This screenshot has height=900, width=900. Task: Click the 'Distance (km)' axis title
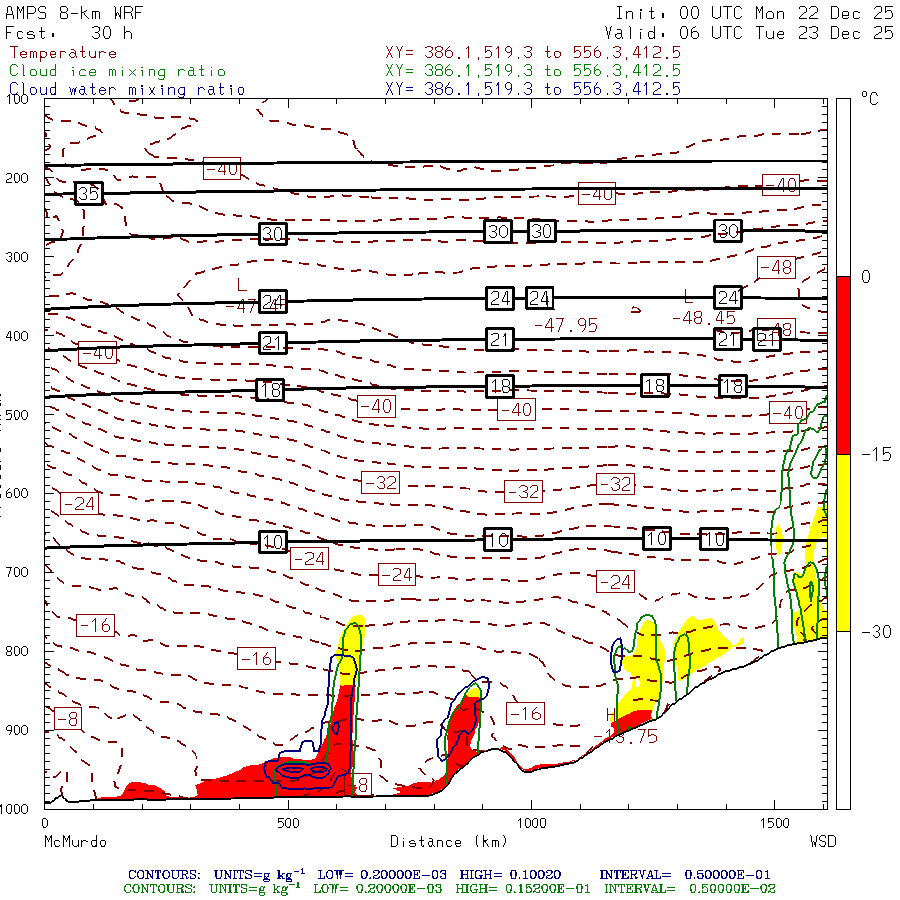pyautogui.click(x=449, y=841)
